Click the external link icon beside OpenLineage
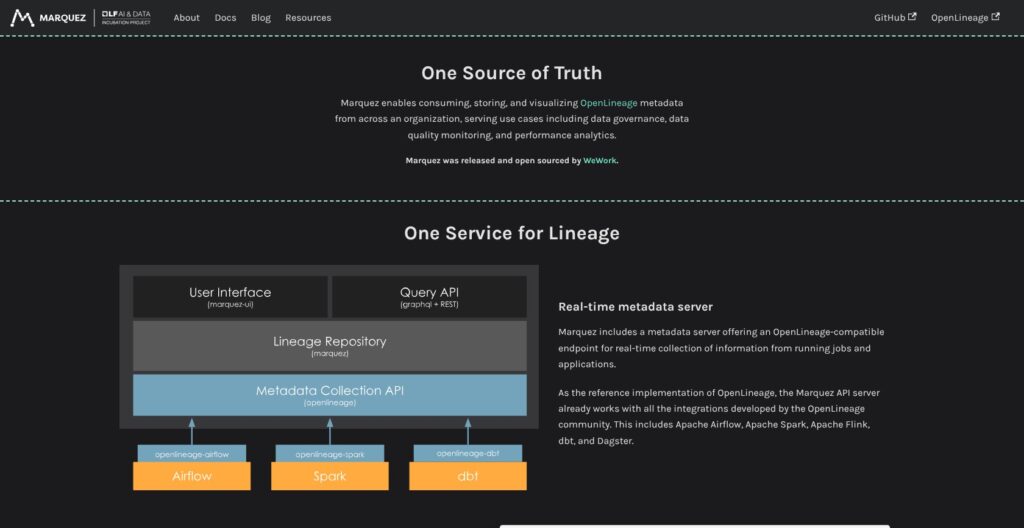1024x528 pixels. pos(995,17)
